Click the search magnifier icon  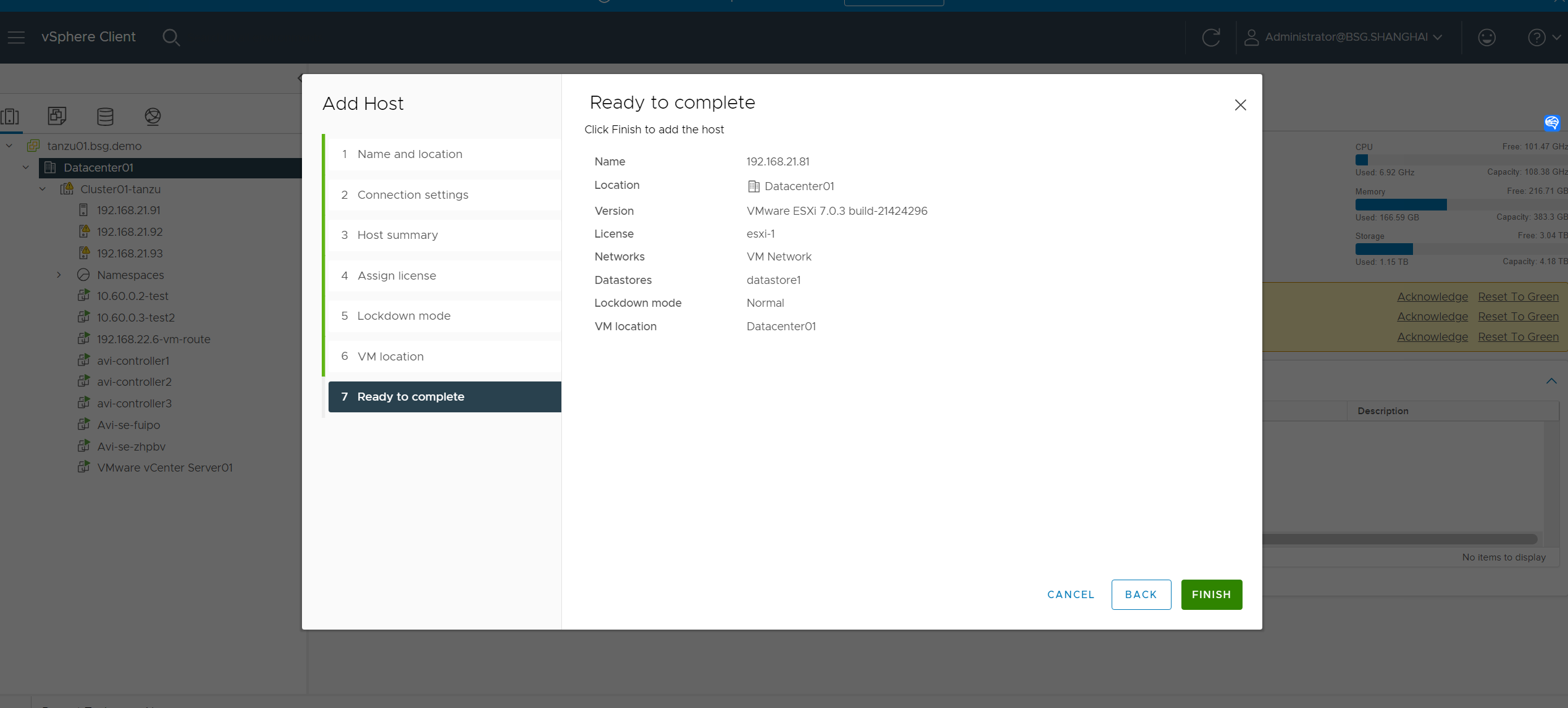tap(171, 37)
